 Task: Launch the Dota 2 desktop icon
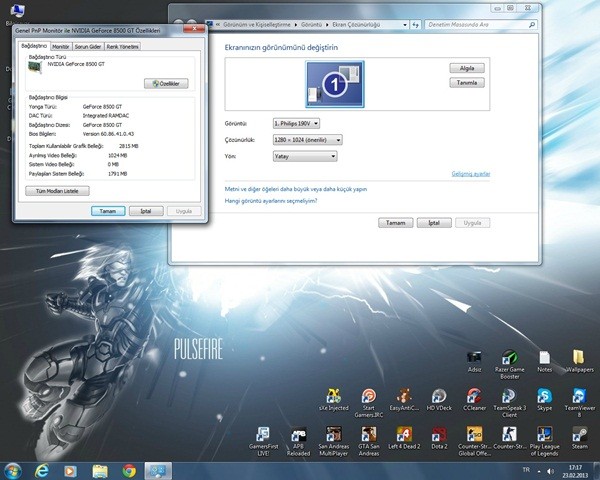(438, 436)
